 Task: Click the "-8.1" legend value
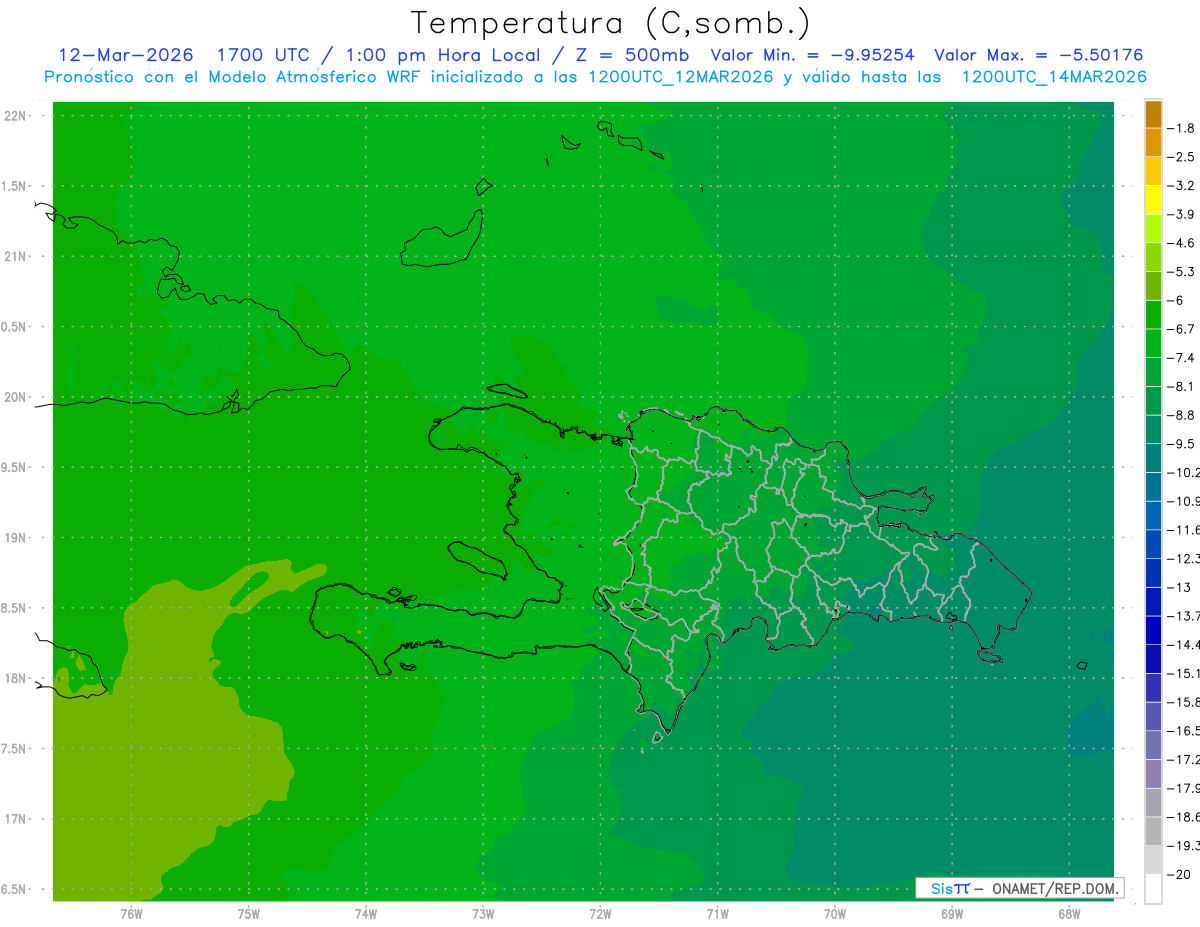(1181, 386)
